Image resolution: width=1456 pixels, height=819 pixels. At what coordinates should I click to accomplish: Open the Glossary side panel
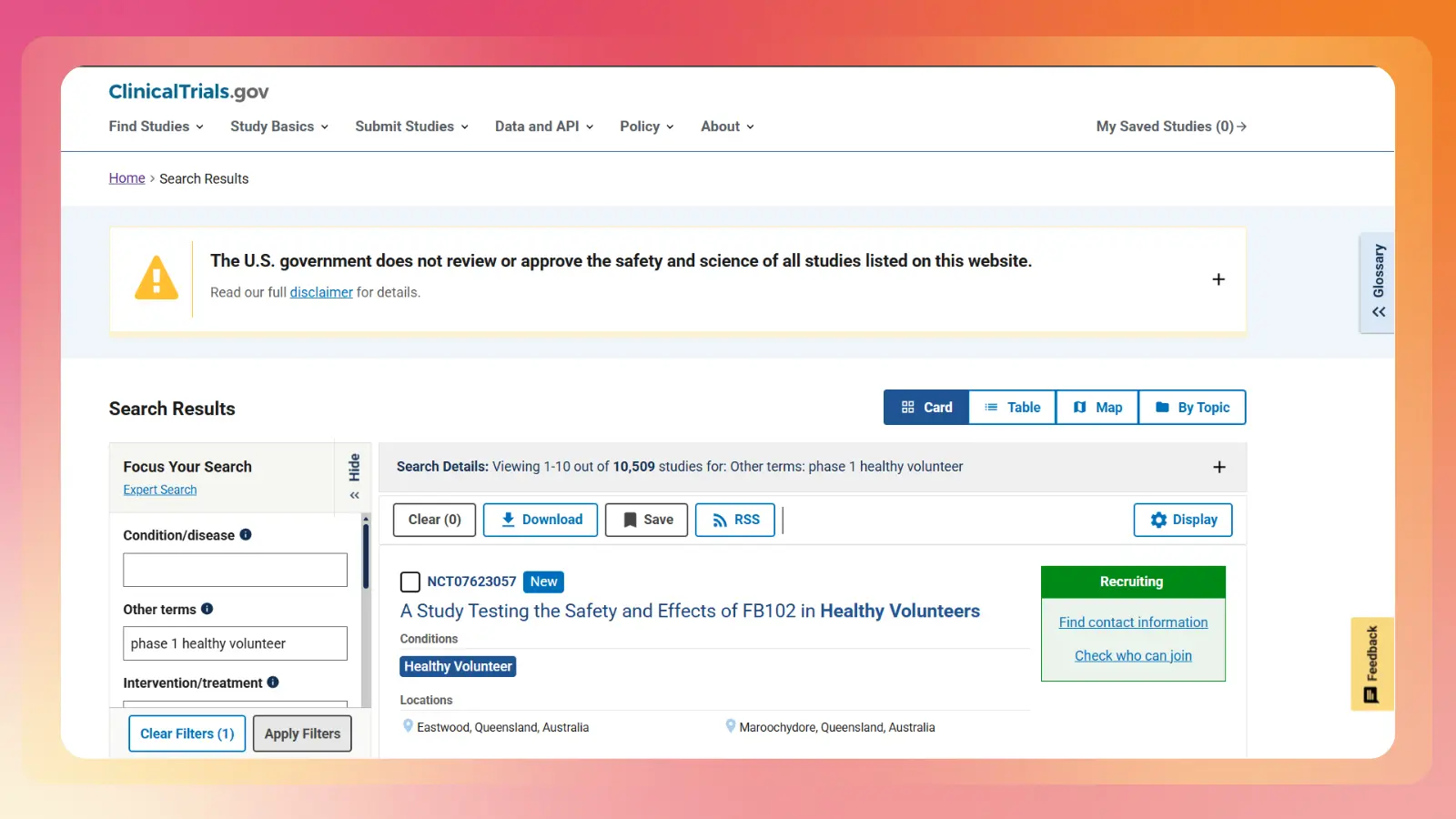[x=1379, y=282]
